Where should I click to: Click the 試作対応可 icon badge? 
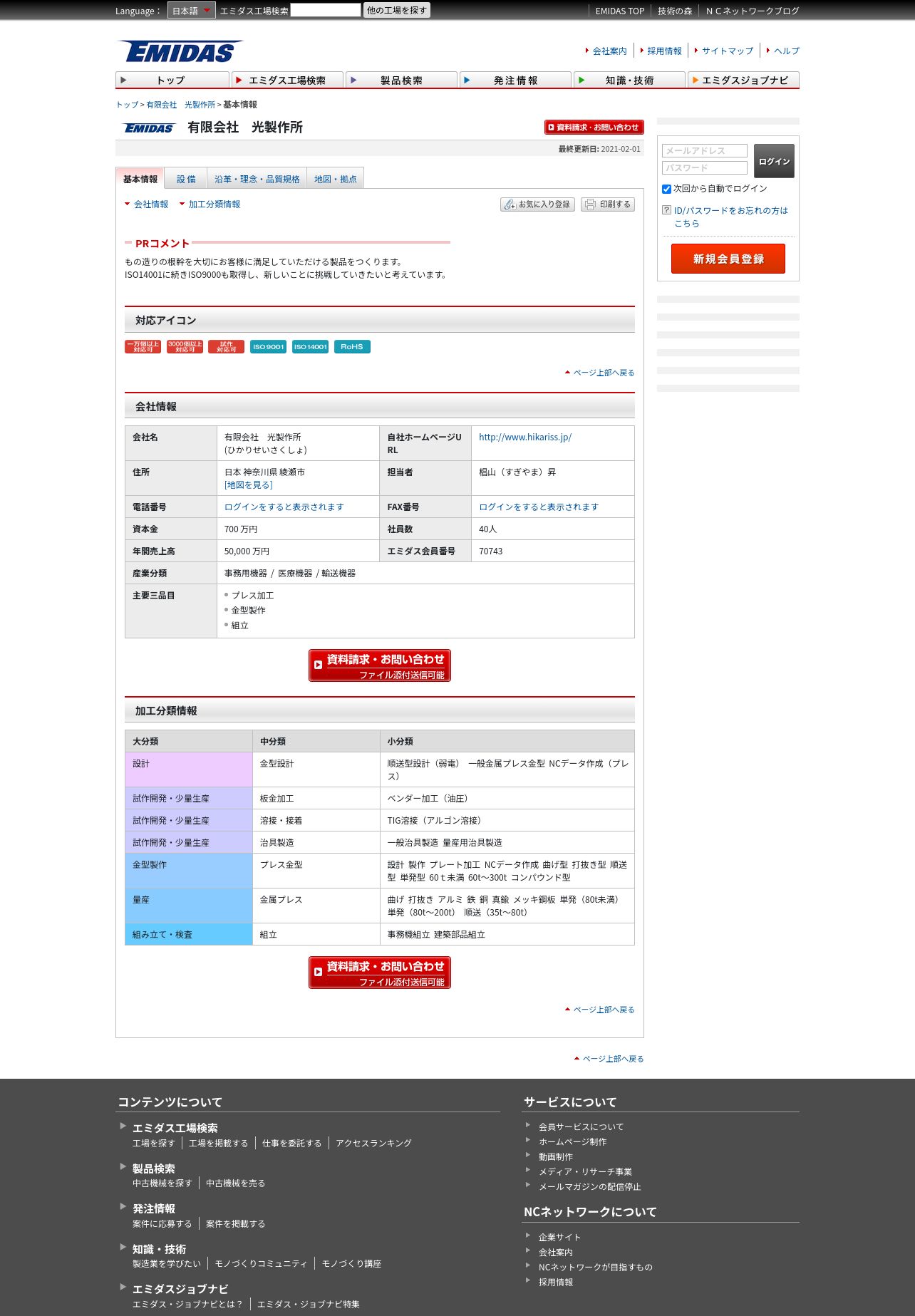[x=226, y=347]
